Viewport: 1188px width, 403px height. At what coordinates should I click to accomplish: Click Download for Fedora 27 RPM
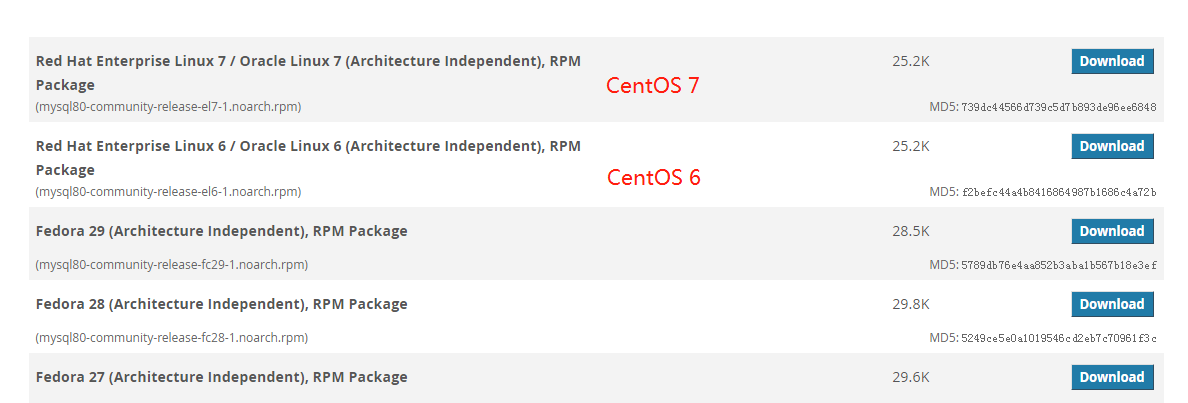click(x=1112, y=376)
